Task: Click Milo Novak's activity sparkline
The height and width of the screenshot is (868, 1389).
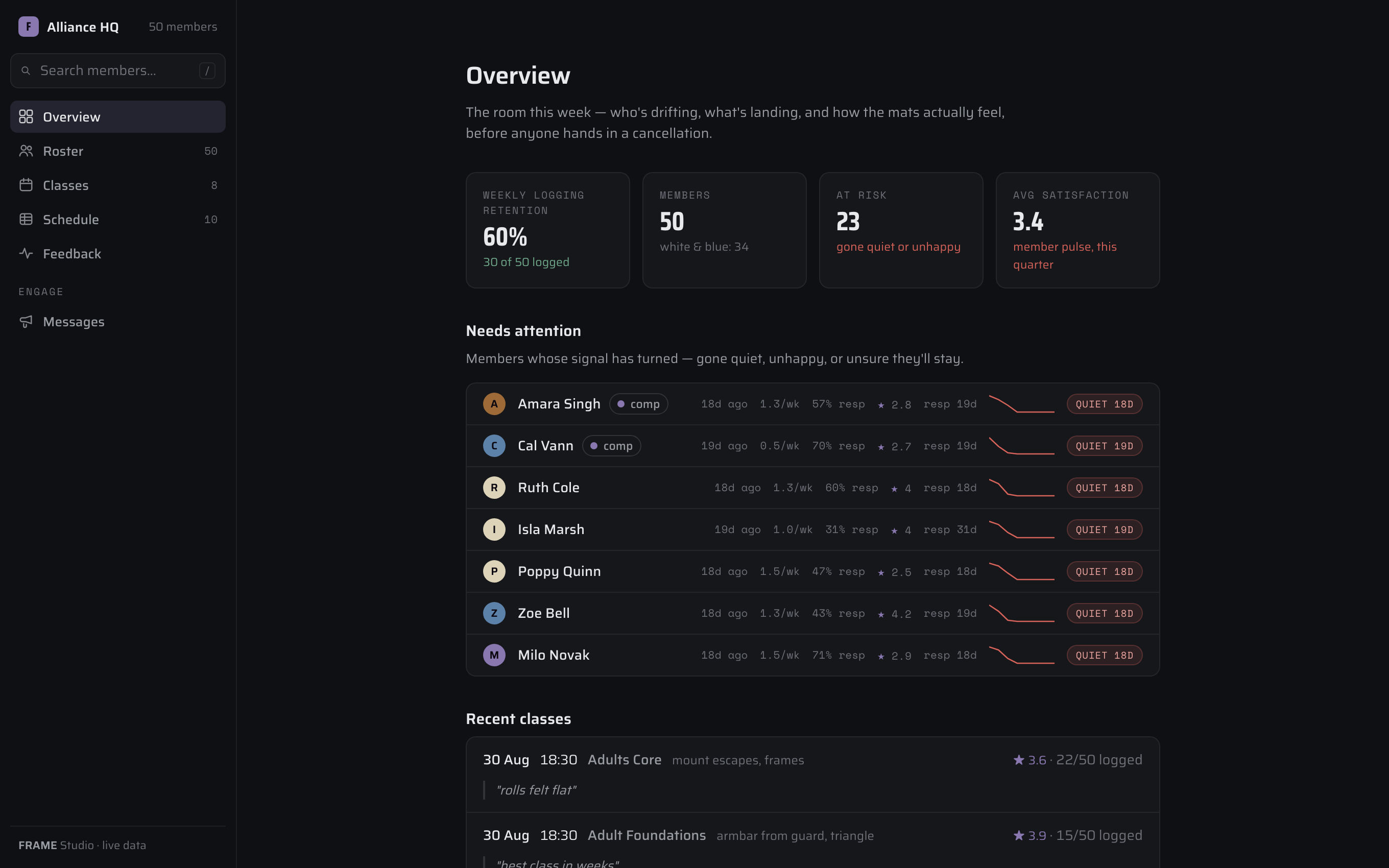Action: tap(1022, 655)
